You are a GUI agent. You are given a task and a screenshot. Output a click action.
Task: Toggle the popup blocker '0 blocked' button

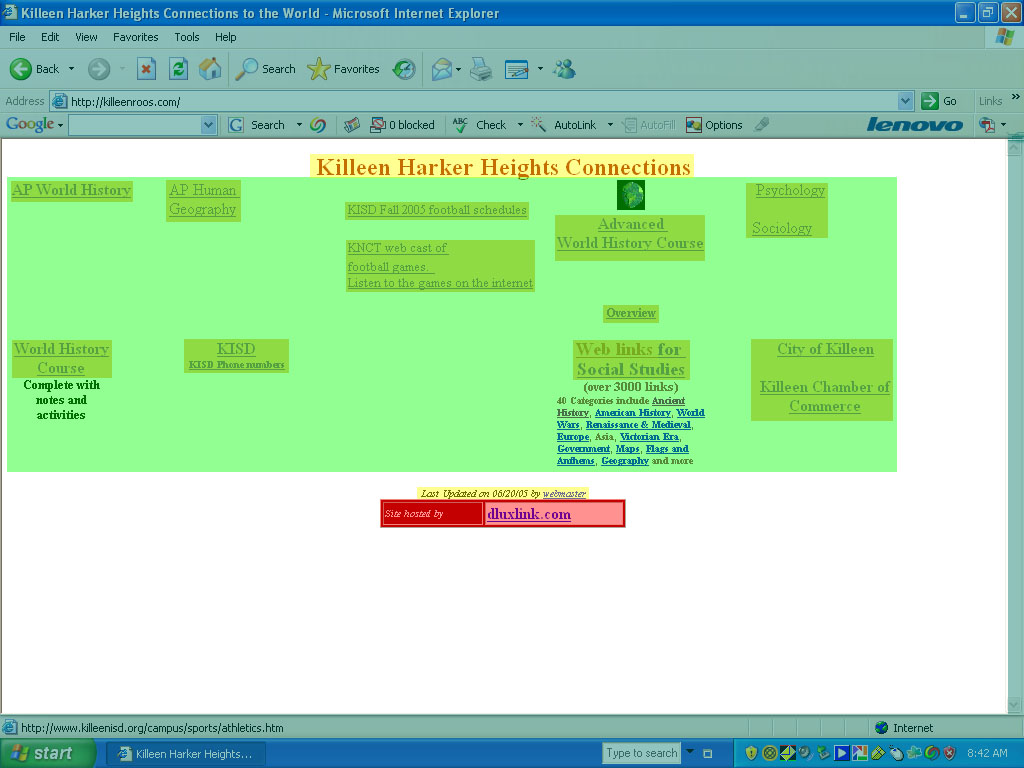(x=403, y=125)
